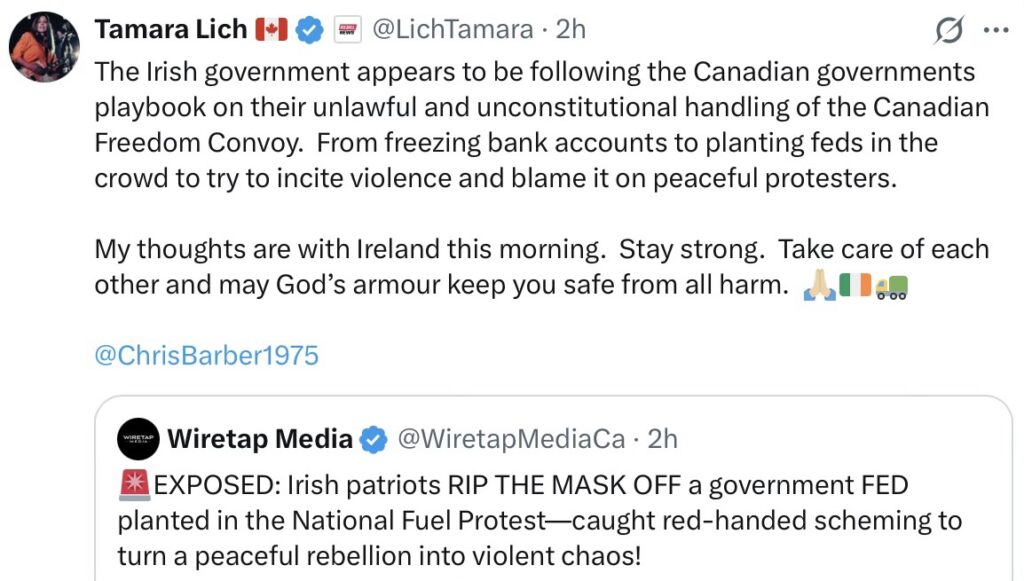
Task: Click the Tamara Lich display name
Action: (x=171, y=30)
